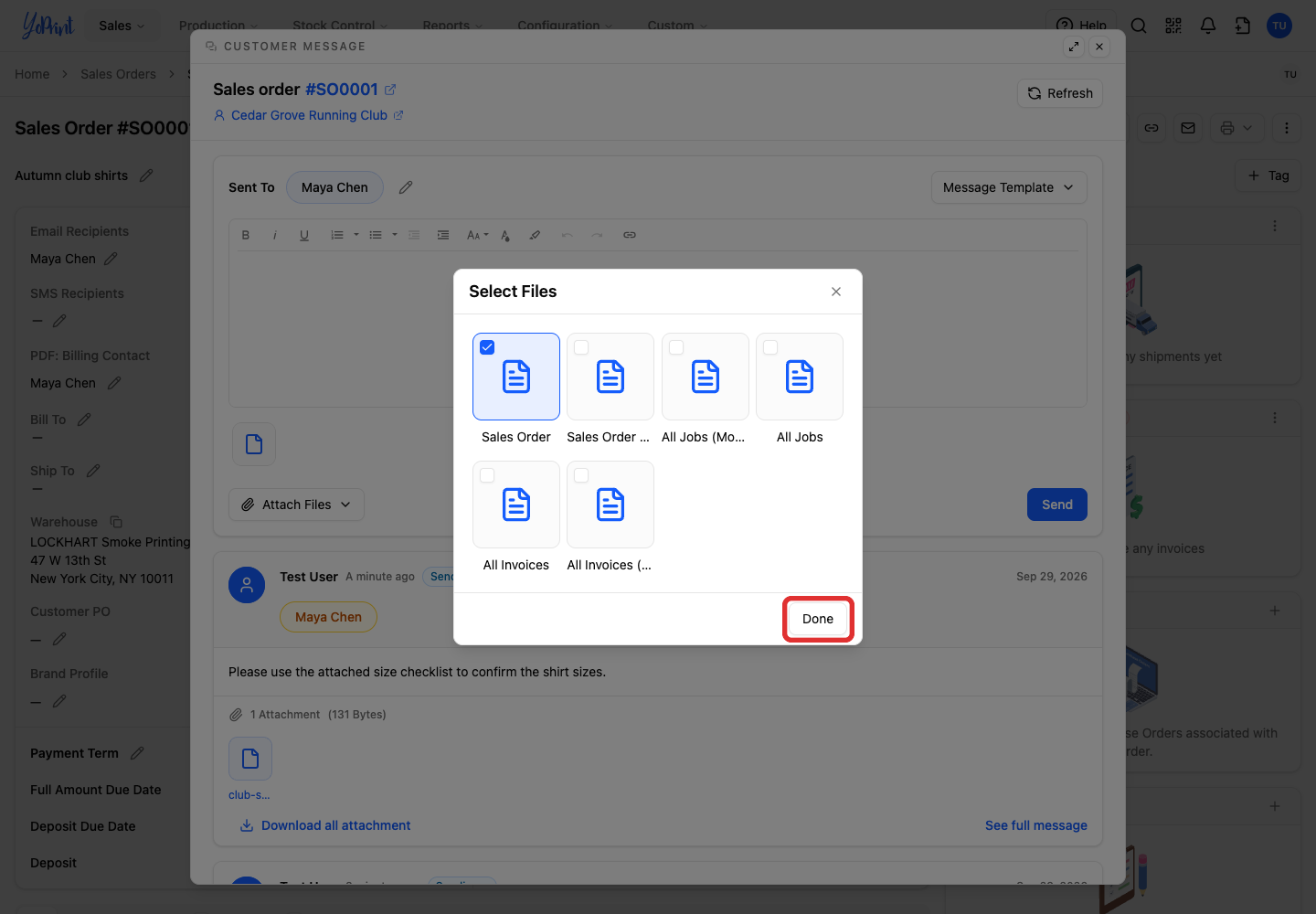Screen dimensions: 1316x914
Task: Apply underline formatting in message editor
Action: tap(304, 235)
